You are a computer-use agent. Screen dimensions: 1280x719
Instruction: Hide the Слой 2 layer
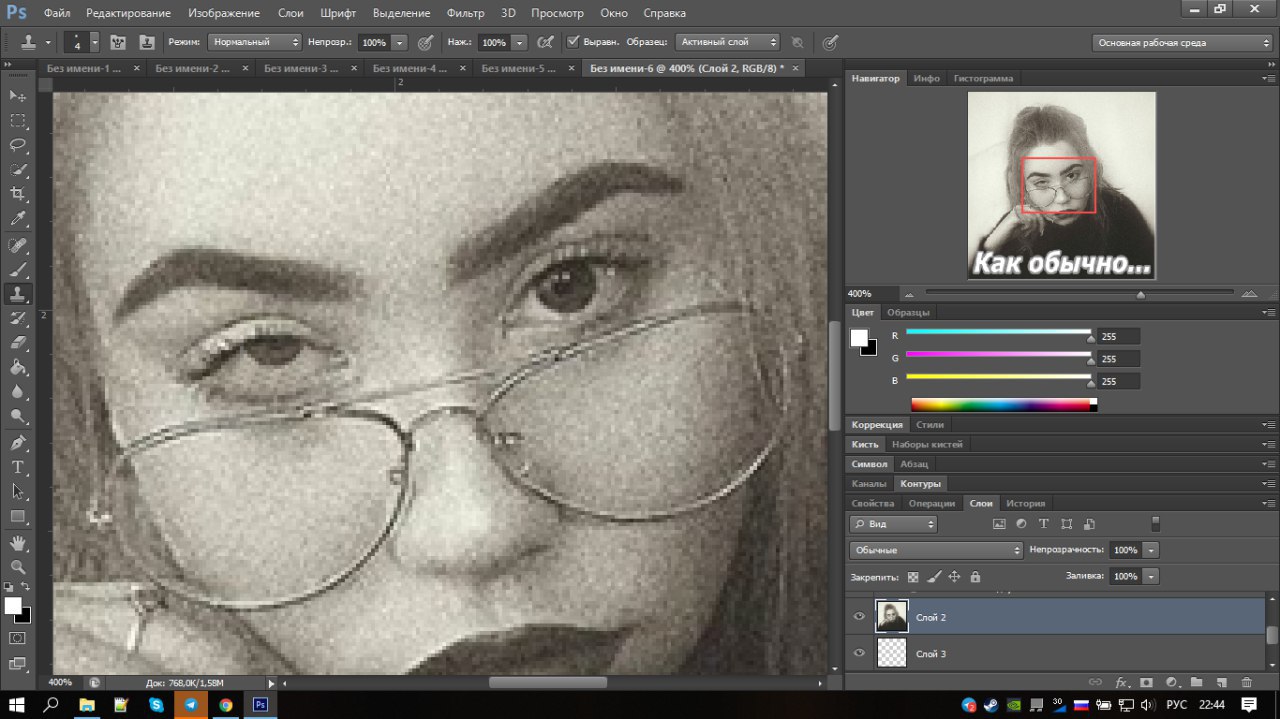[859, 617]
